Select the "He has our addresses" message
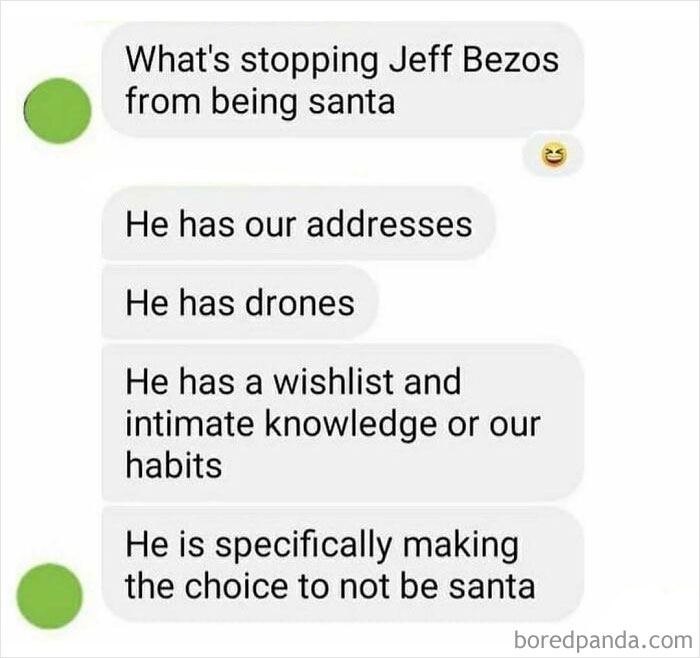This screenshot has height=658, width=700. (299, 223)
